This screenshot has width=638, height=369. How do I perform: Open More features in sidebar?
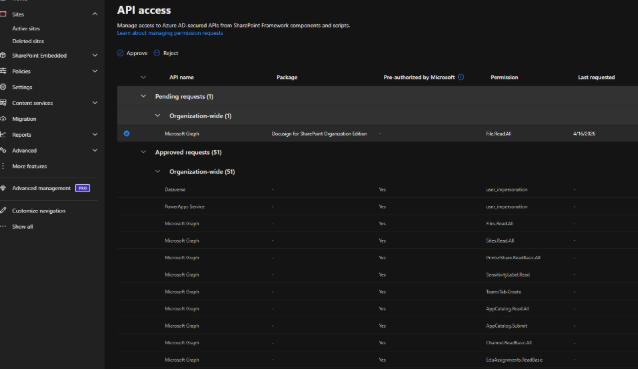(x=29, y=166)
